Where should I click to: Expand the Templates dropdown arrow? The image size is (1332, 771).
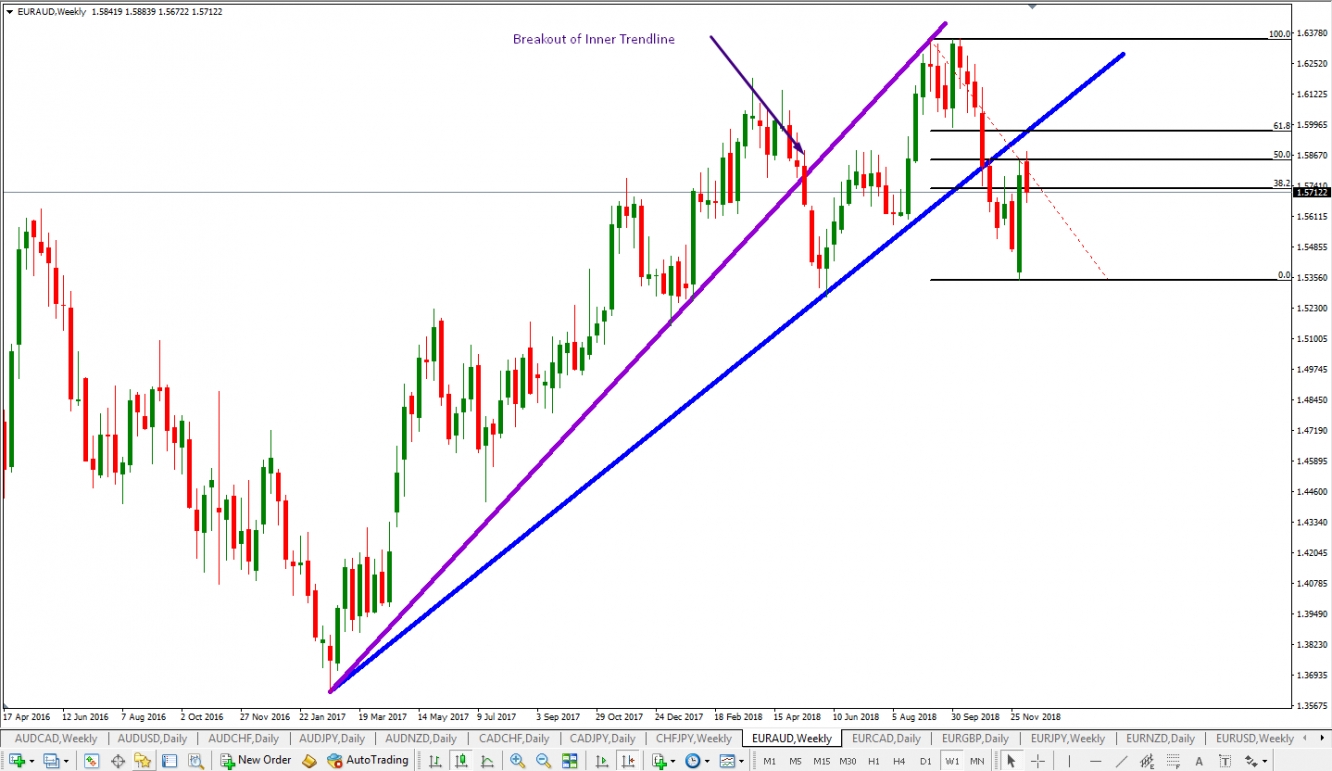[741, 761]
